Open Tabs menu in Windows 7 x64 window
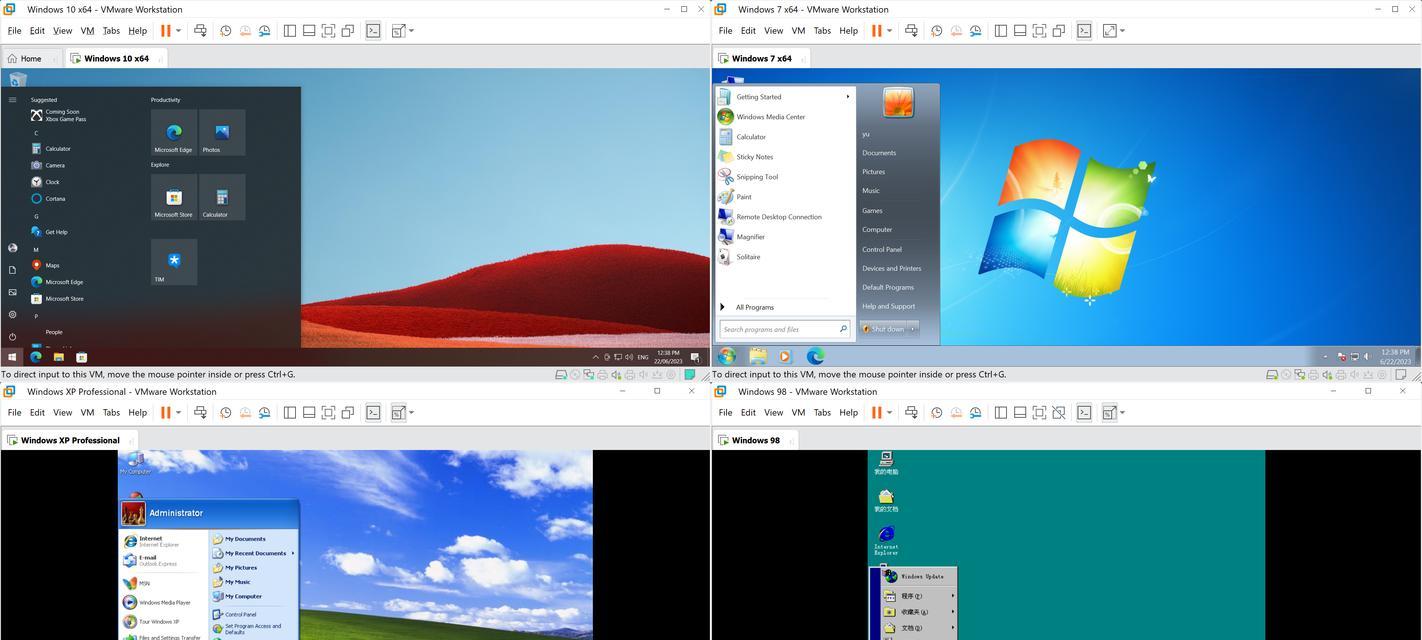1422x640 pixels. pyautogui.click(x=822, y=31)
